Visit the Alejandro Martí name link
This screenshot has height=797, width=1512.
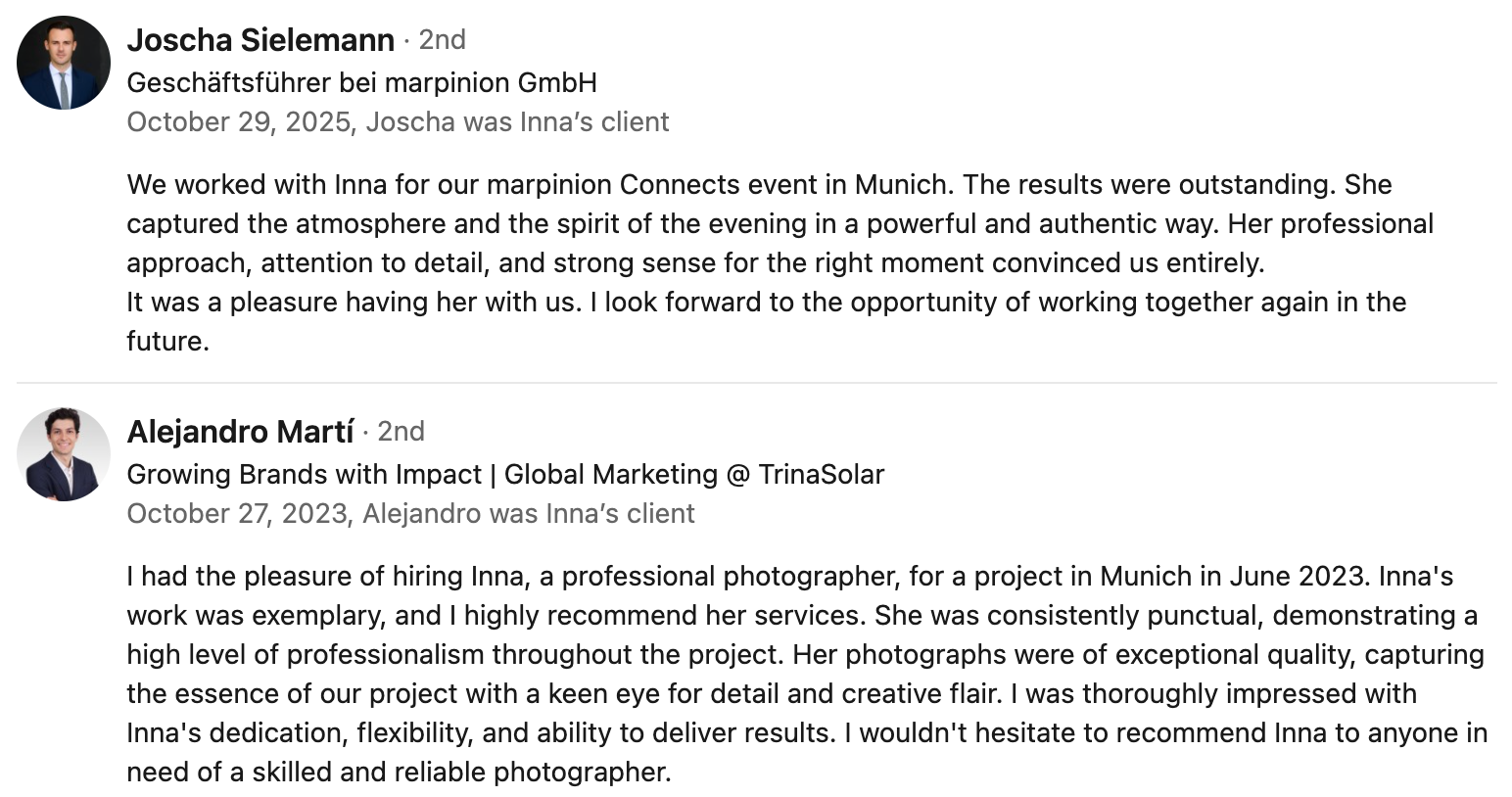[x=240, y=432]
